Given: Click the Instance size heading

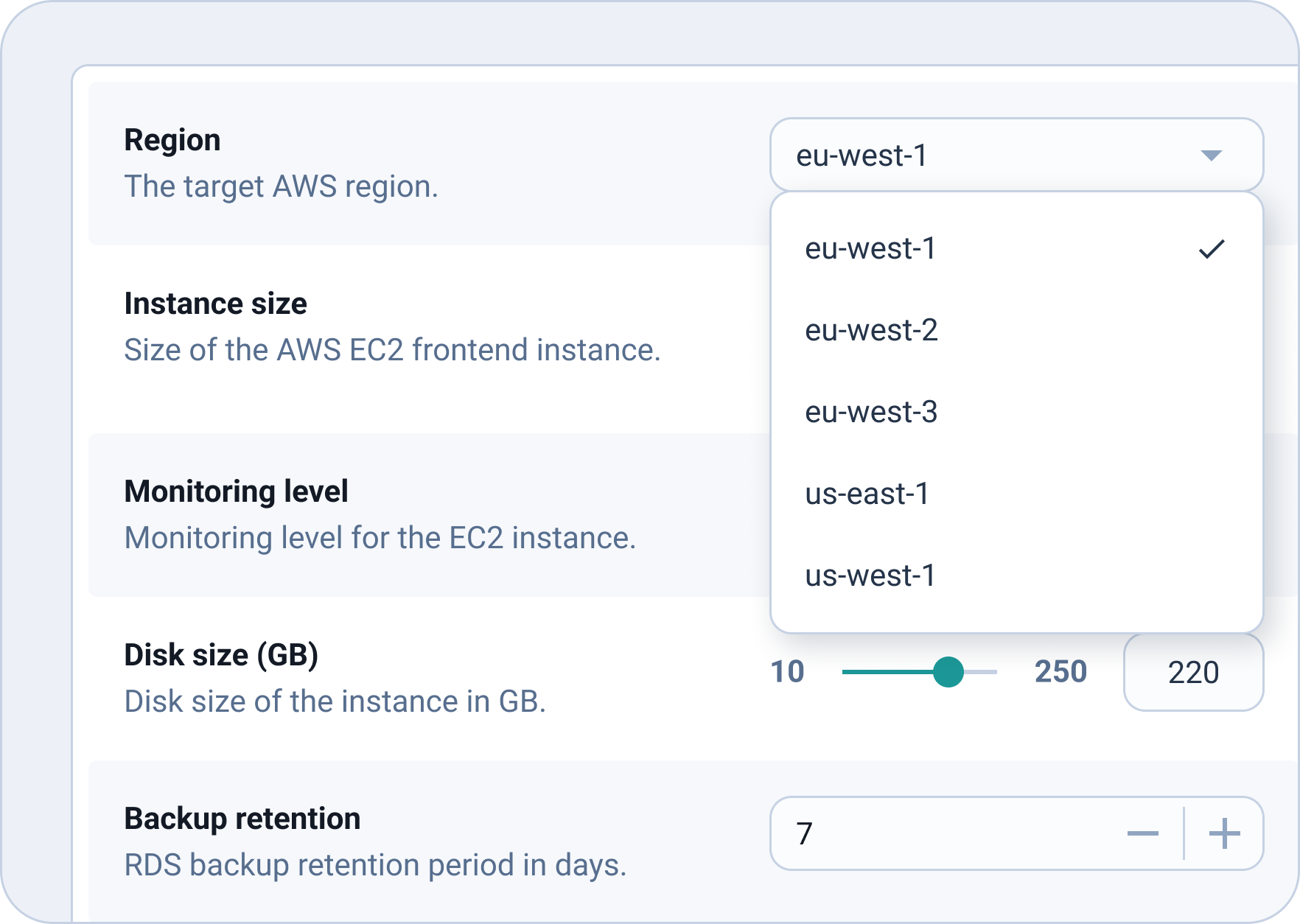Looking at the screenshot, I should [x=215, y=304].
